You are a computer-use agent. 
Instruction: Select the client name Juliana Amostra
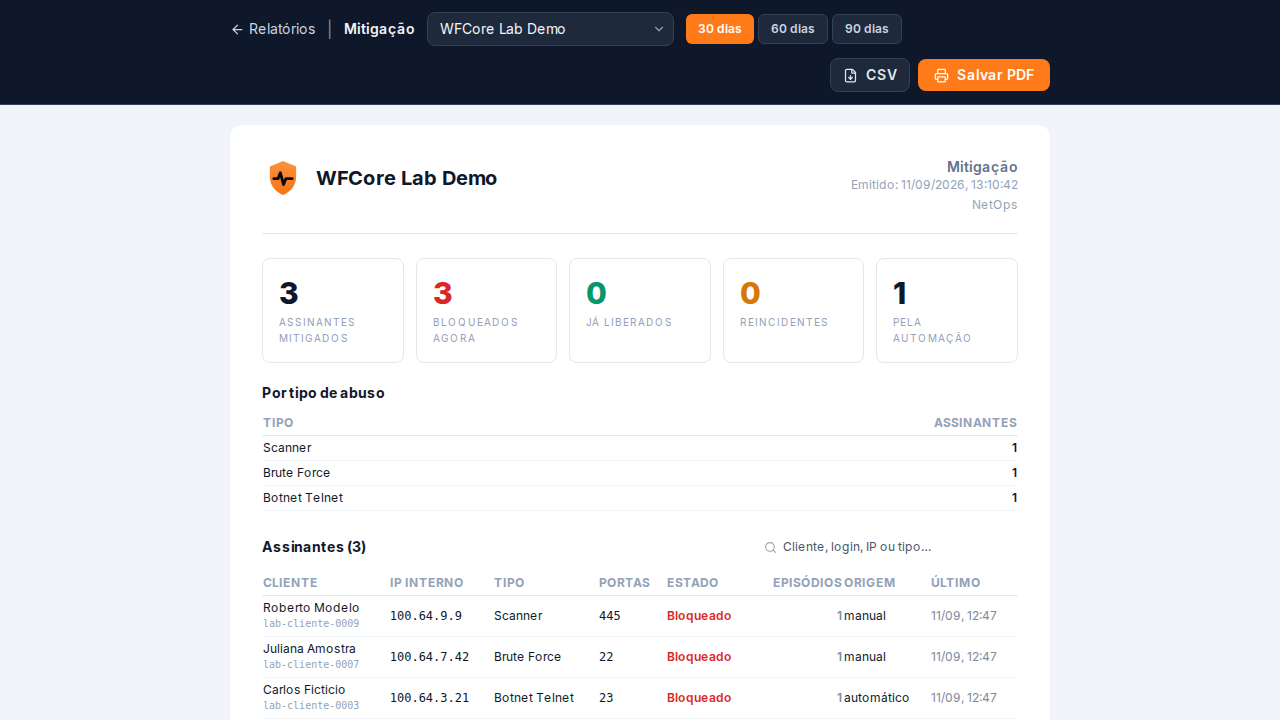pyautogui.click(x=309, y=648)
